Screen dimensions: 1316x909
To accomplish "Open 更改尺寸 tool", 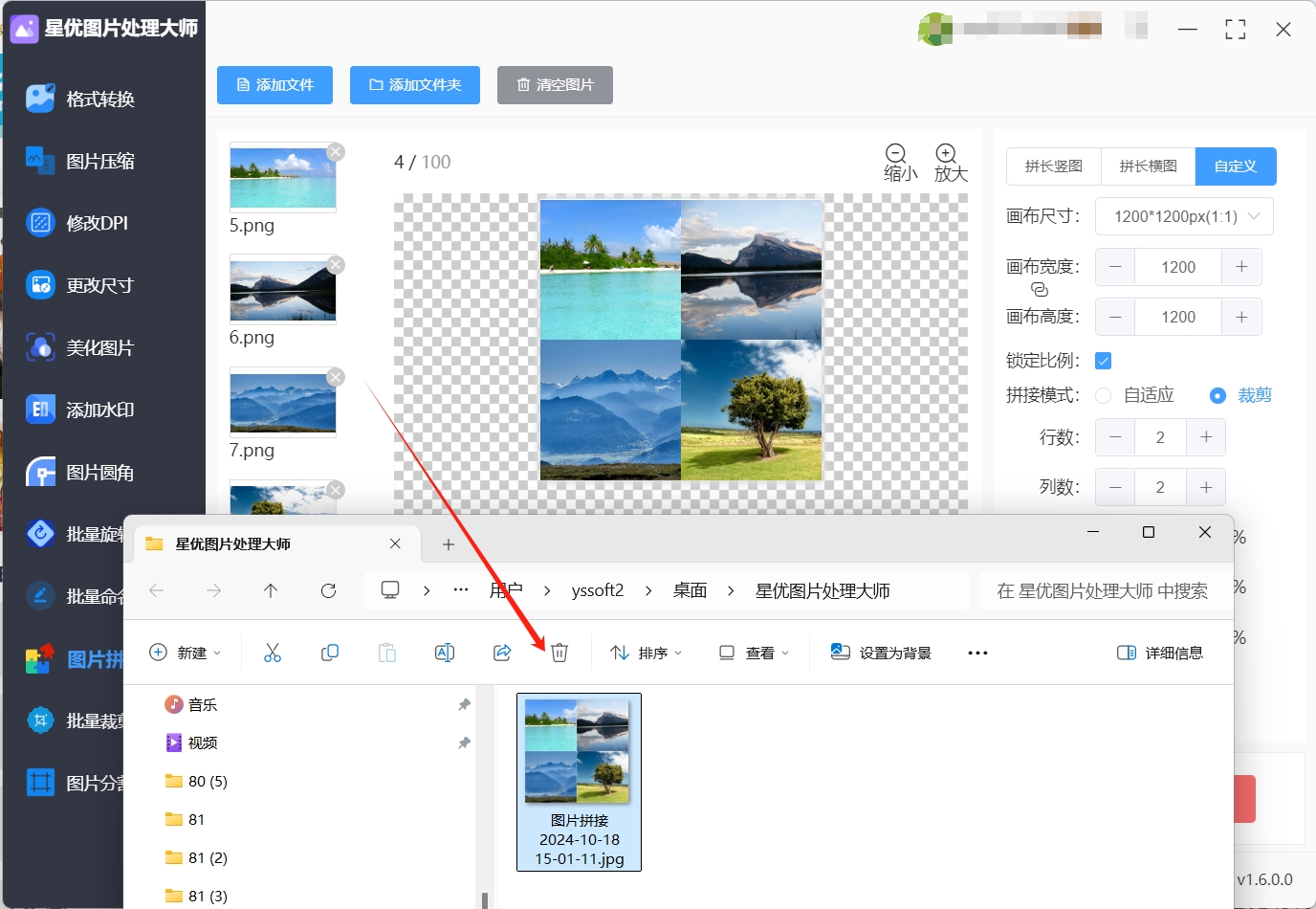I will (82, 285).
